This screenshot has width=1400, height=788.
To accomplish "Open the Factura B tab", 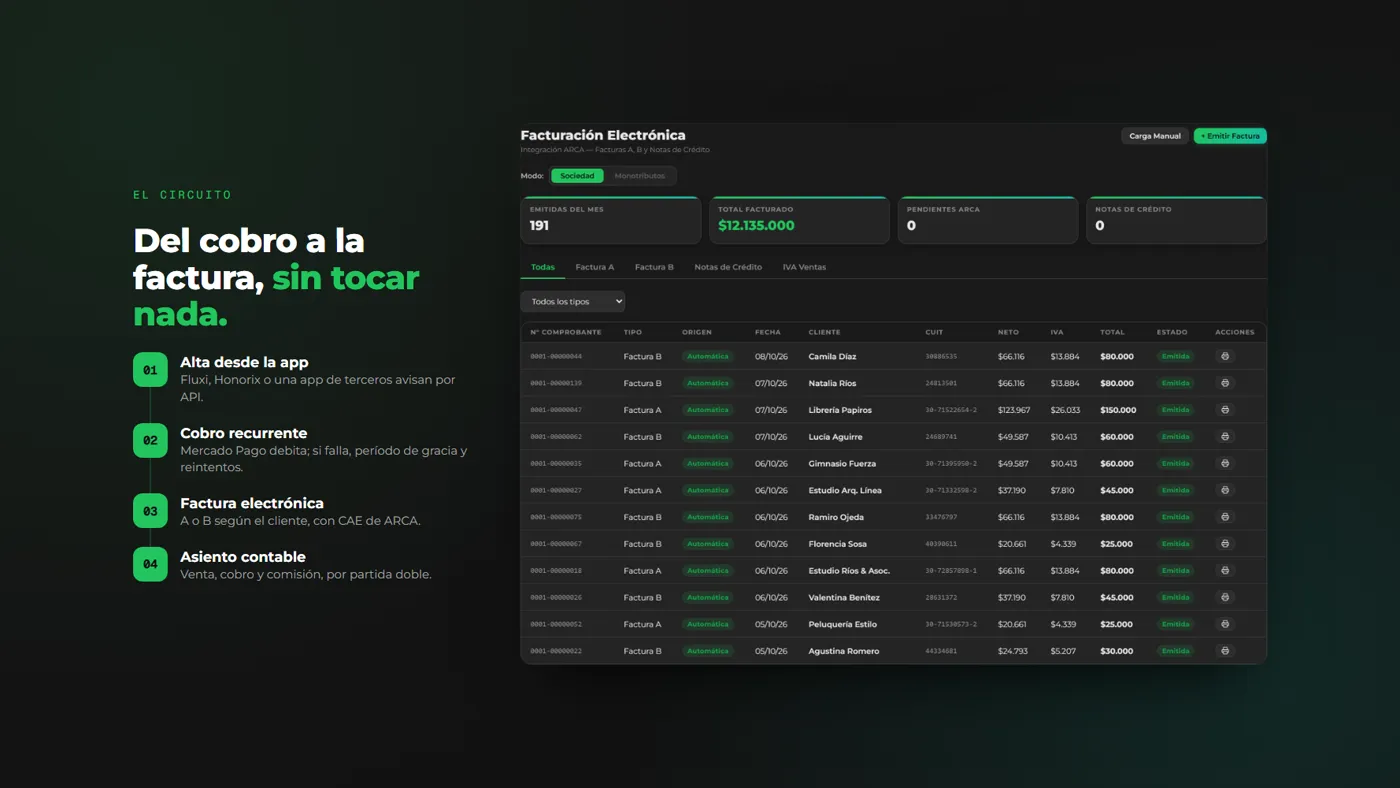I will (654, 267).
